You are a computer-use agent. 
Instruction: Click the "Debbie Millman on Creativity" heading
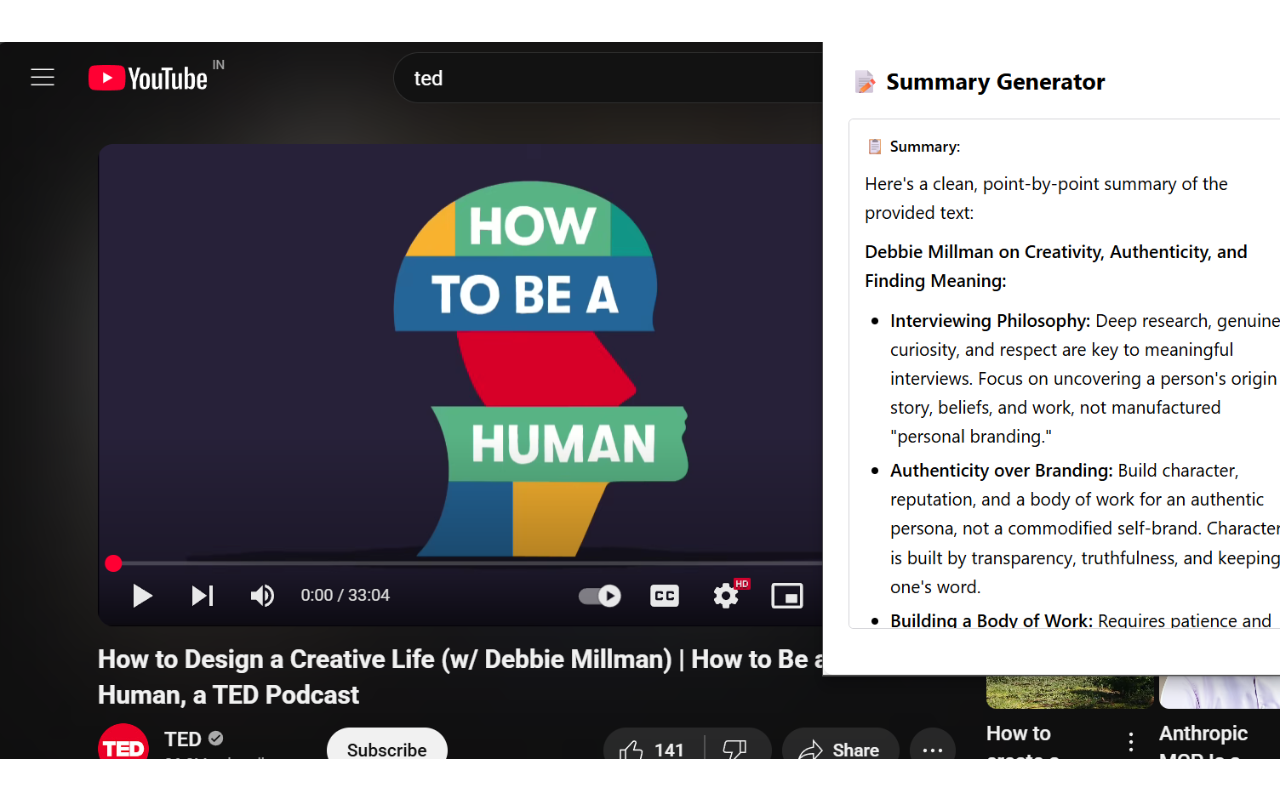tap(1056, 266)
